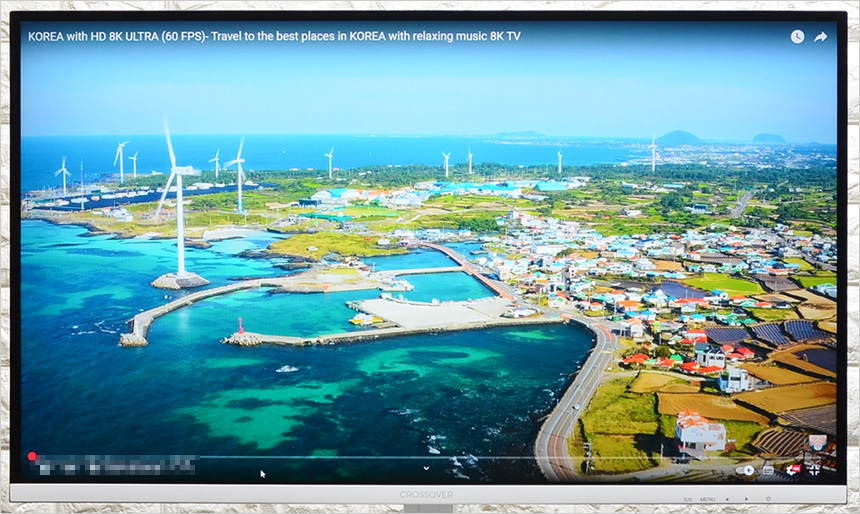Screen dimensions: 860x514
Task: Seek to the middle of progress bar
Action: [428, 457]
